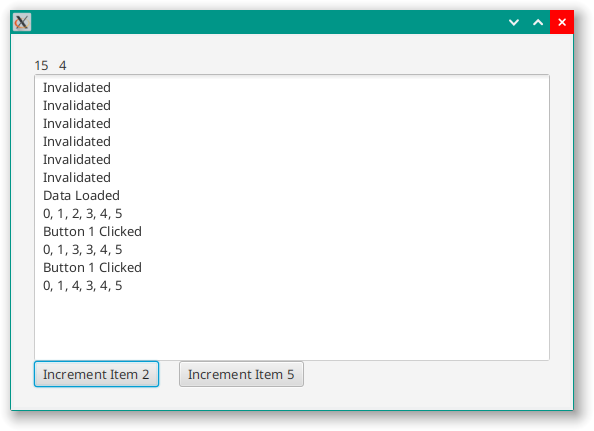Click the Increment Item 2 button
594x431 pixels.
96,374
